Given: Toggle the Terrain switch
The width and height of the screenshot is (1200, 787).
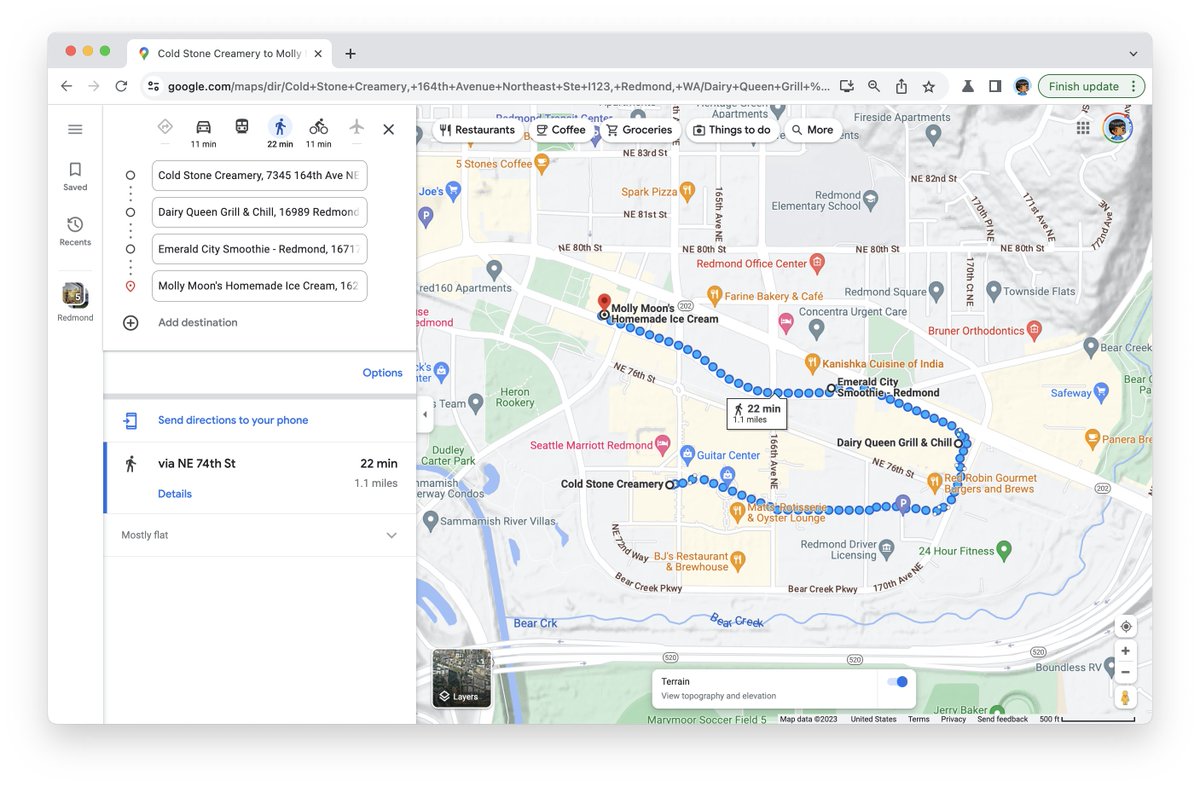Looking at the screenshot, I should (897, 682).
